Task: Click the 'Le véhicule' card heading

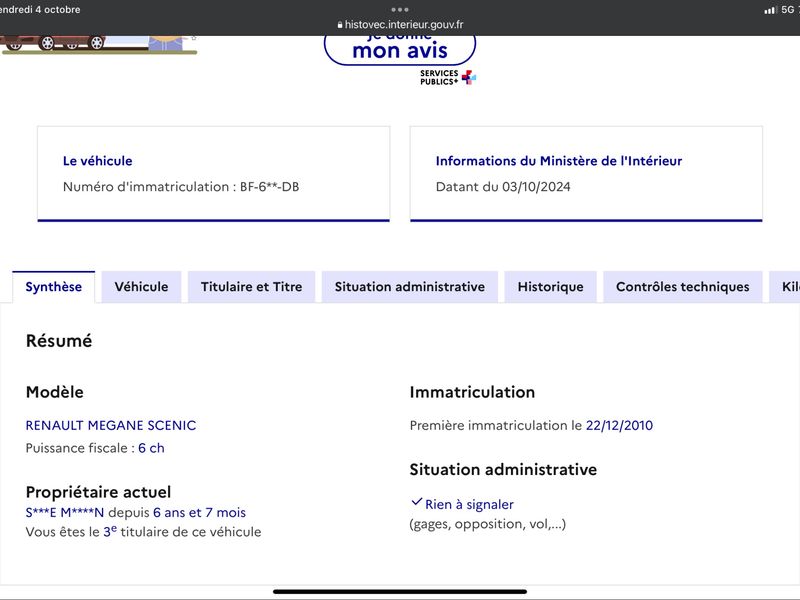Action: click(x=97, y=161)
